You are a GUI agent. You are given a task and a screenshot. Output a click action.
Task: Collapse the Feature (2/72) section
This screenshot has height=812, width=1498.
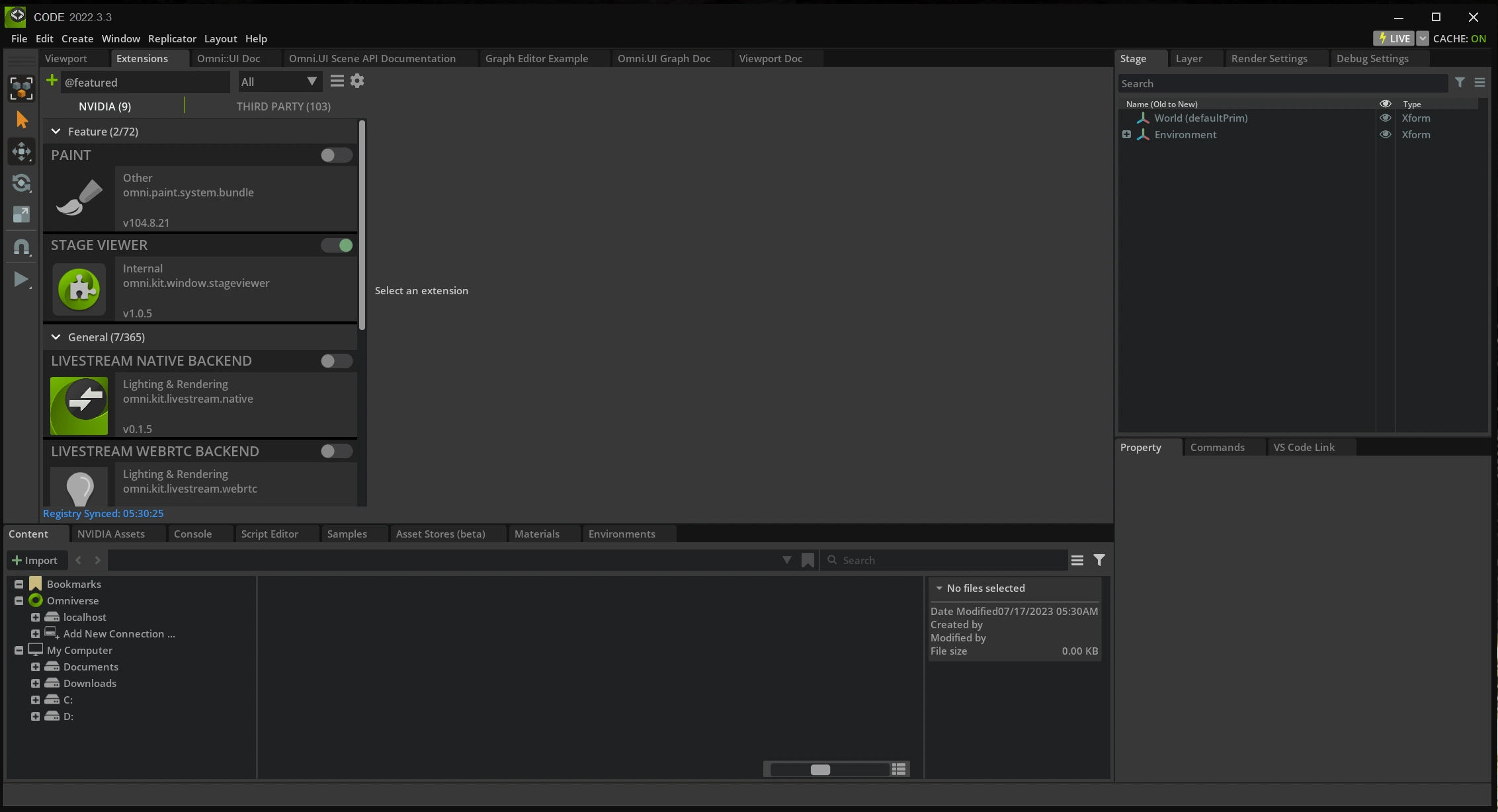pos(56,132)
